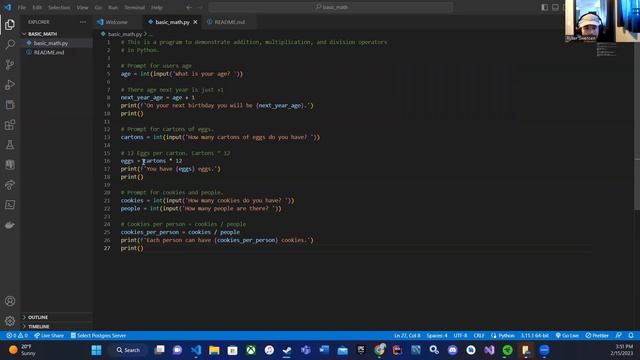The width and height of the screenshot is (640, 360).
Task: Open the Accounts menu icon
Action: pyautogui.click(x=10, y=301)
